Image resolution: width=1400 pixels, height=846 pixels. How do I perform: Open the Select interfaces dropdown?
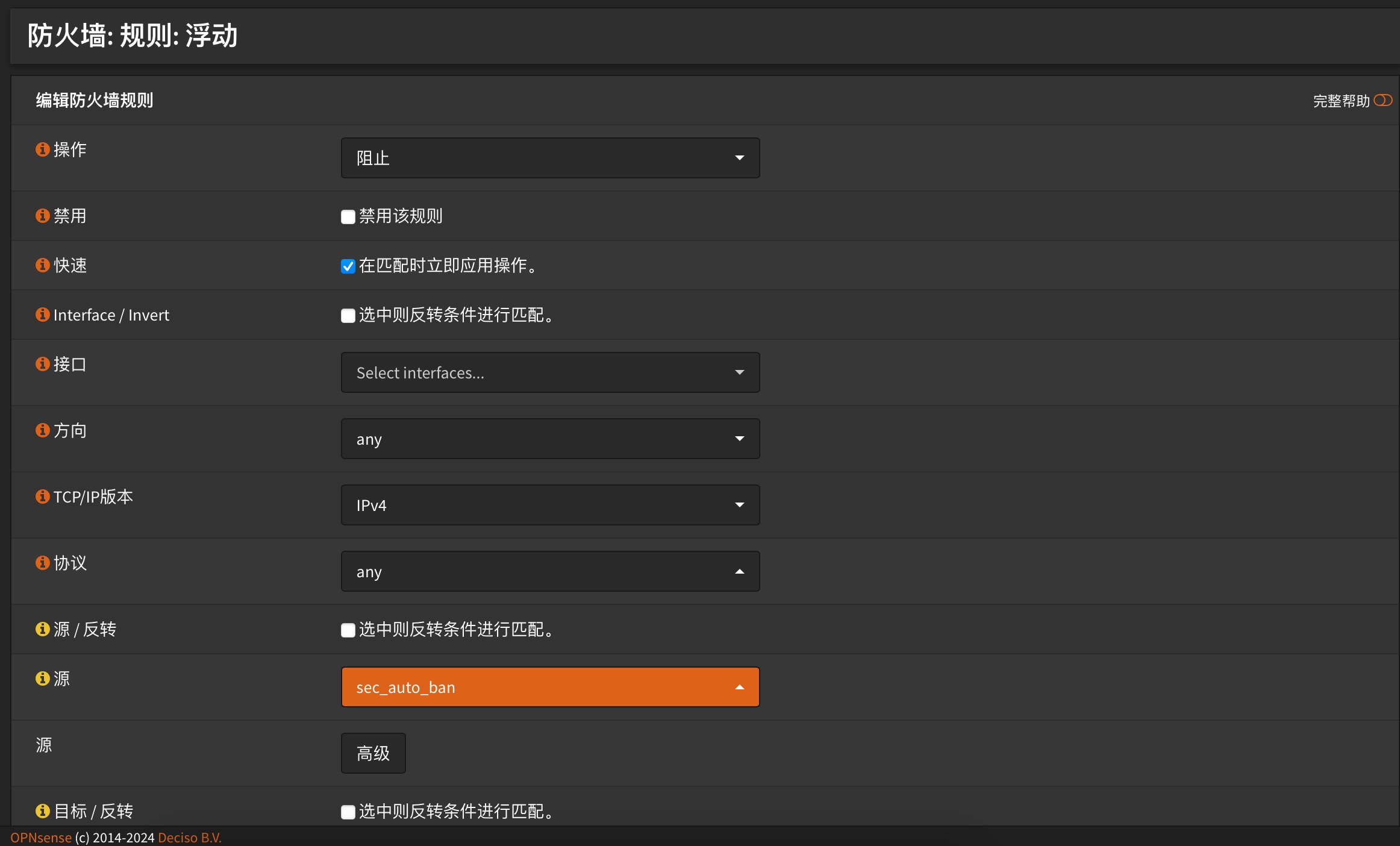point(550,372)
